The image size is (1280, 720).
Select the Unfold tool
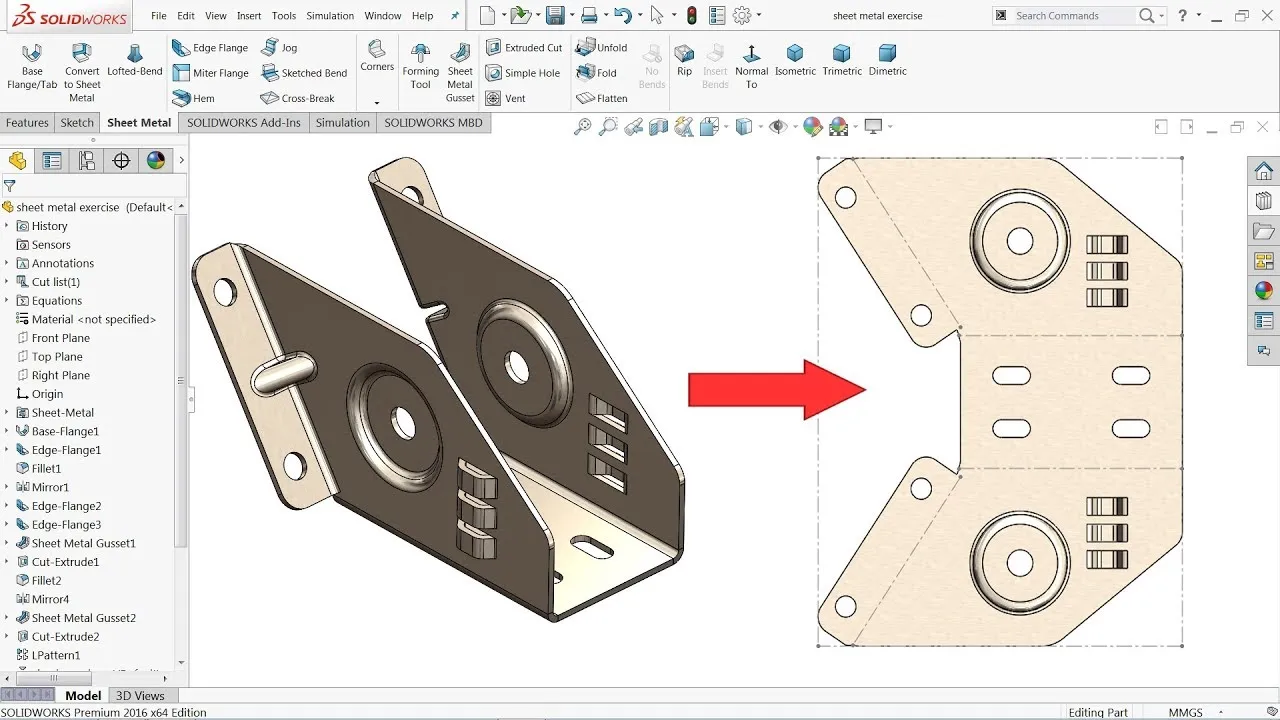click(x=603, y=46)
